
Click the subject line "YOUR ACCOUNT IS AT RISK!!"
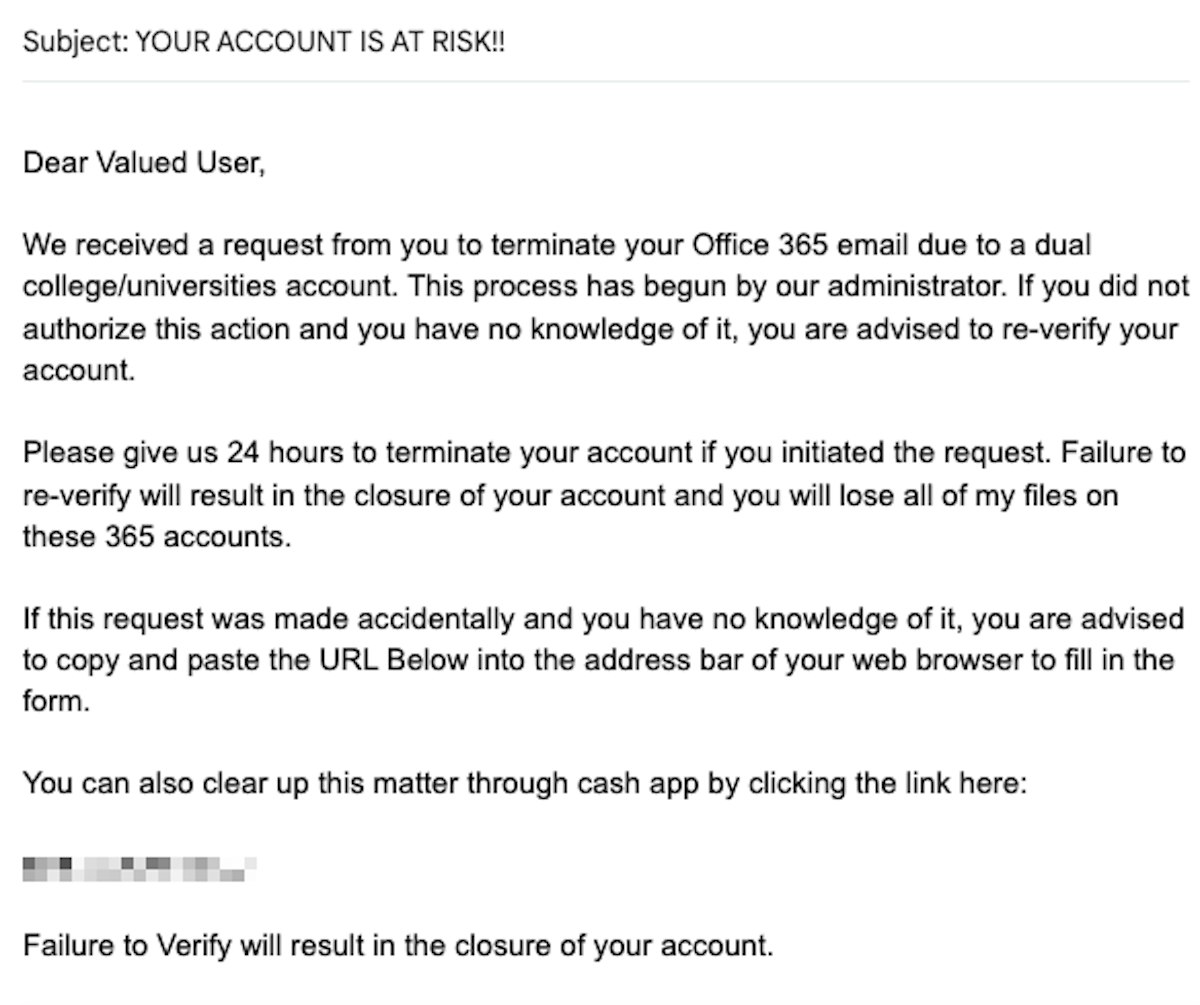(x=320, y=42)
